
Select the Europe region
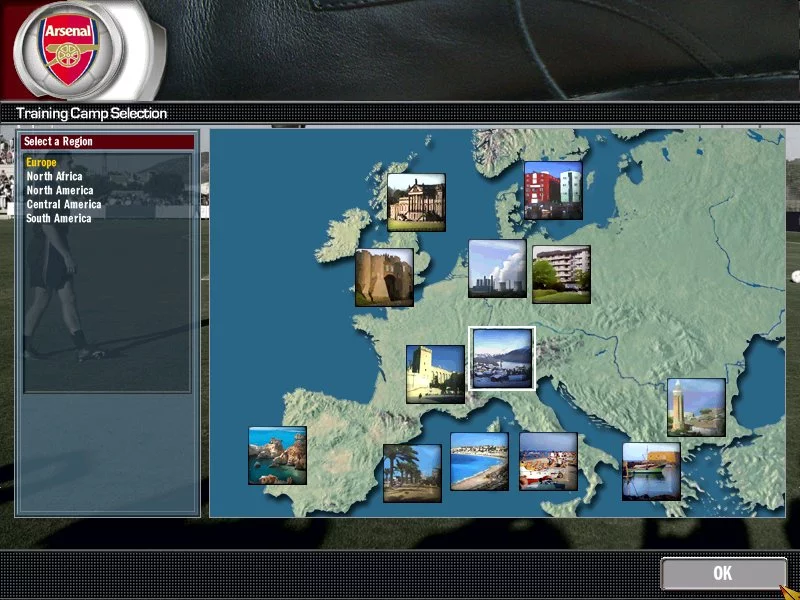click(x=41, y=162)
